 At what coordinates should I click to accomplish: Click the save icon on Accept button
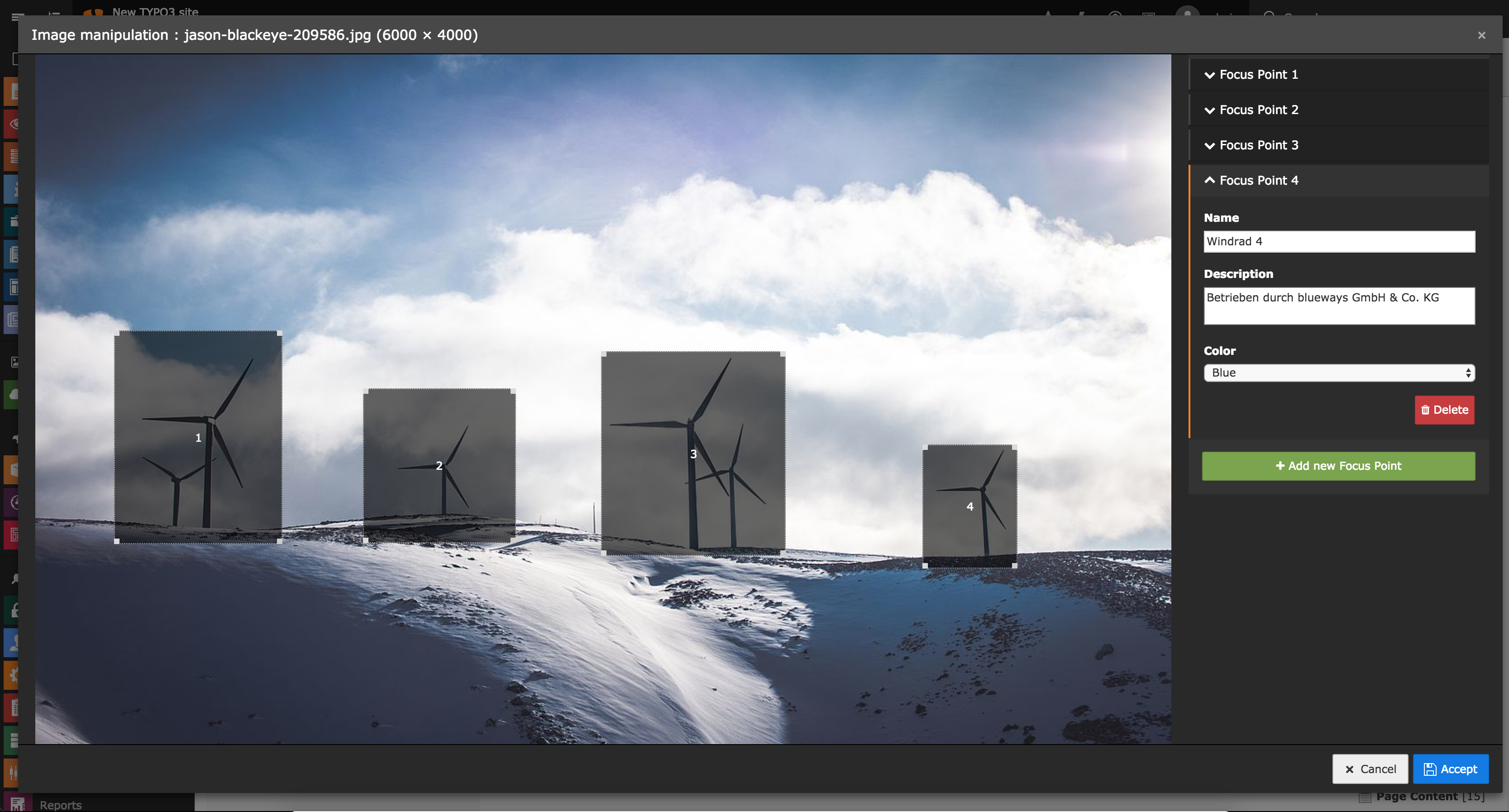pyautogui.click(x=1430, y=769)
